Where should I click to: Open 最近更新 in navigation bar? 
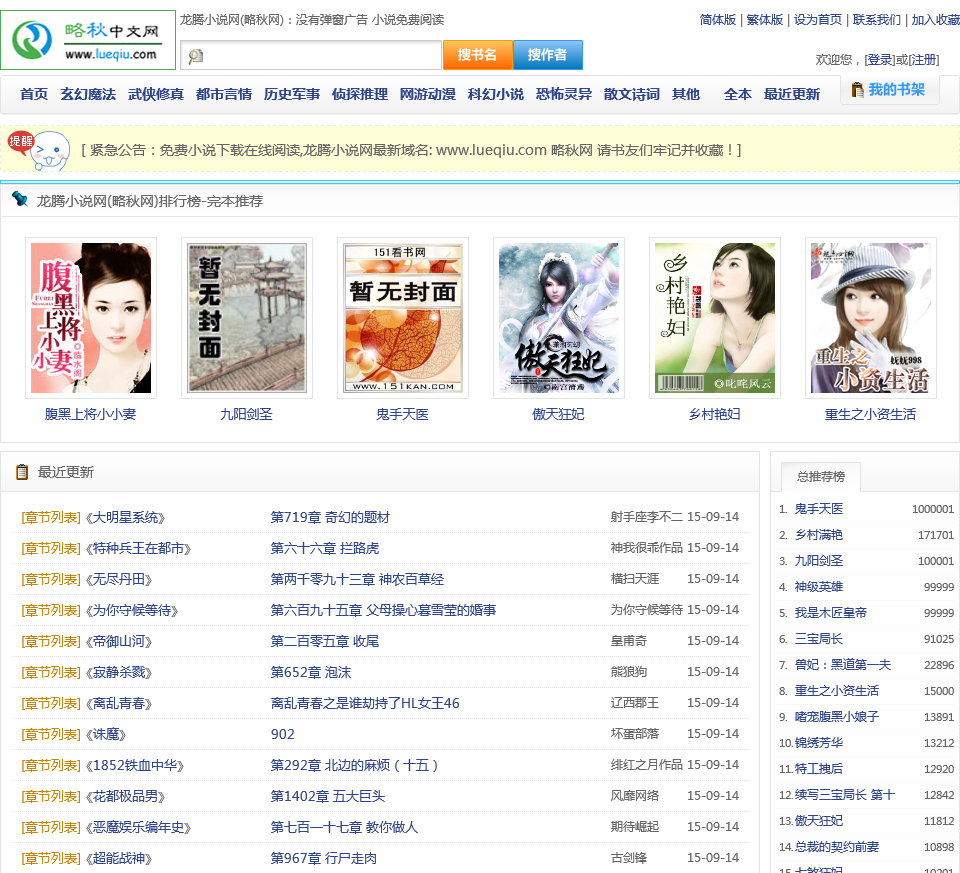pos(792,94)
